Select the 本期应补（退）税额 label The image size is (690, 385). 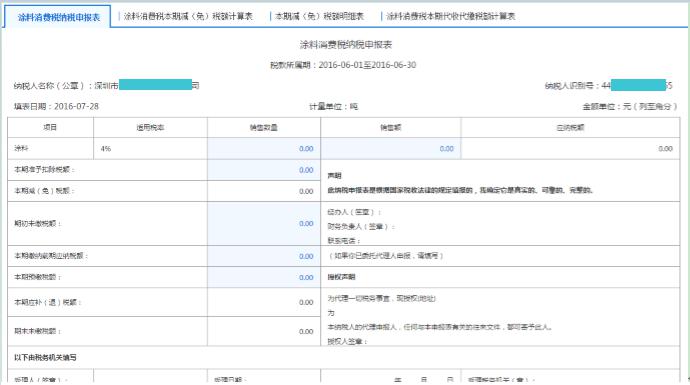click(48, 302)
